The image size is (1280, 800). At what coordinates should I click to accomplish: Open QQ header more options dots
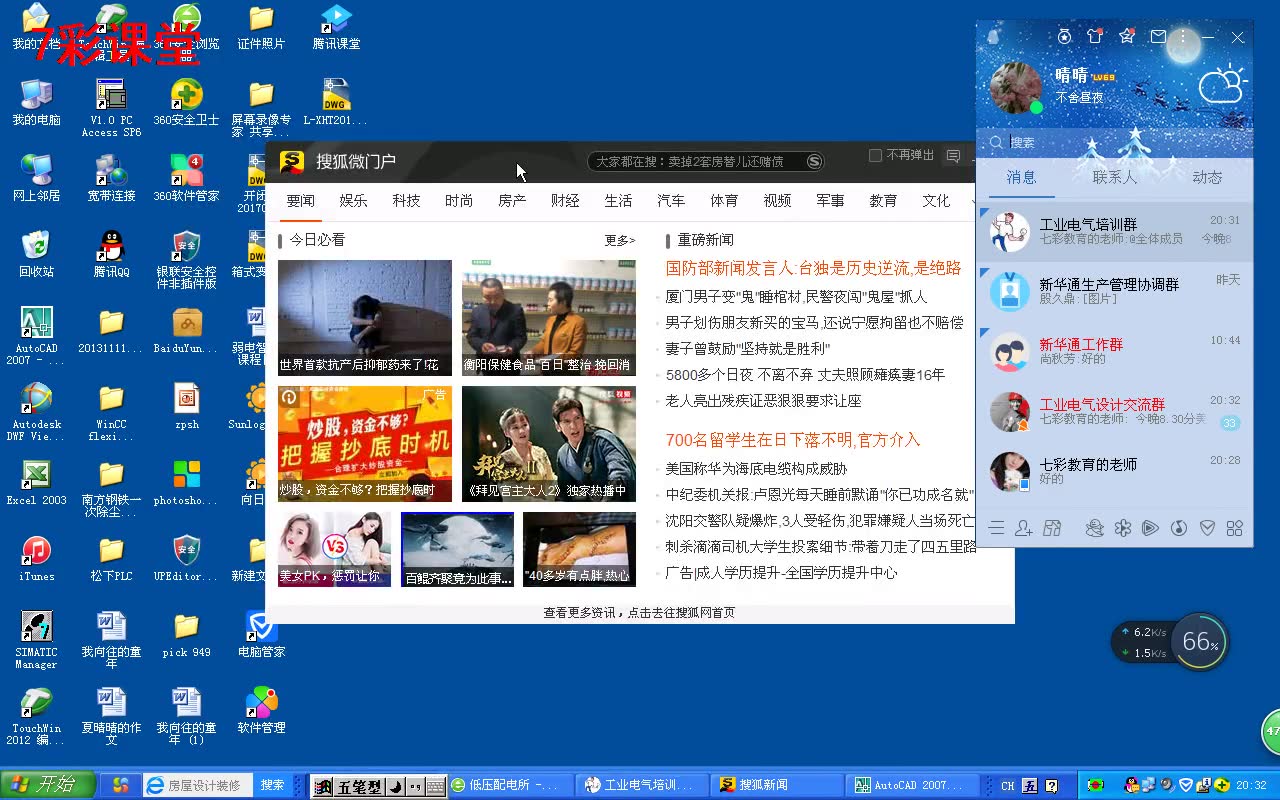[1183, 36]
